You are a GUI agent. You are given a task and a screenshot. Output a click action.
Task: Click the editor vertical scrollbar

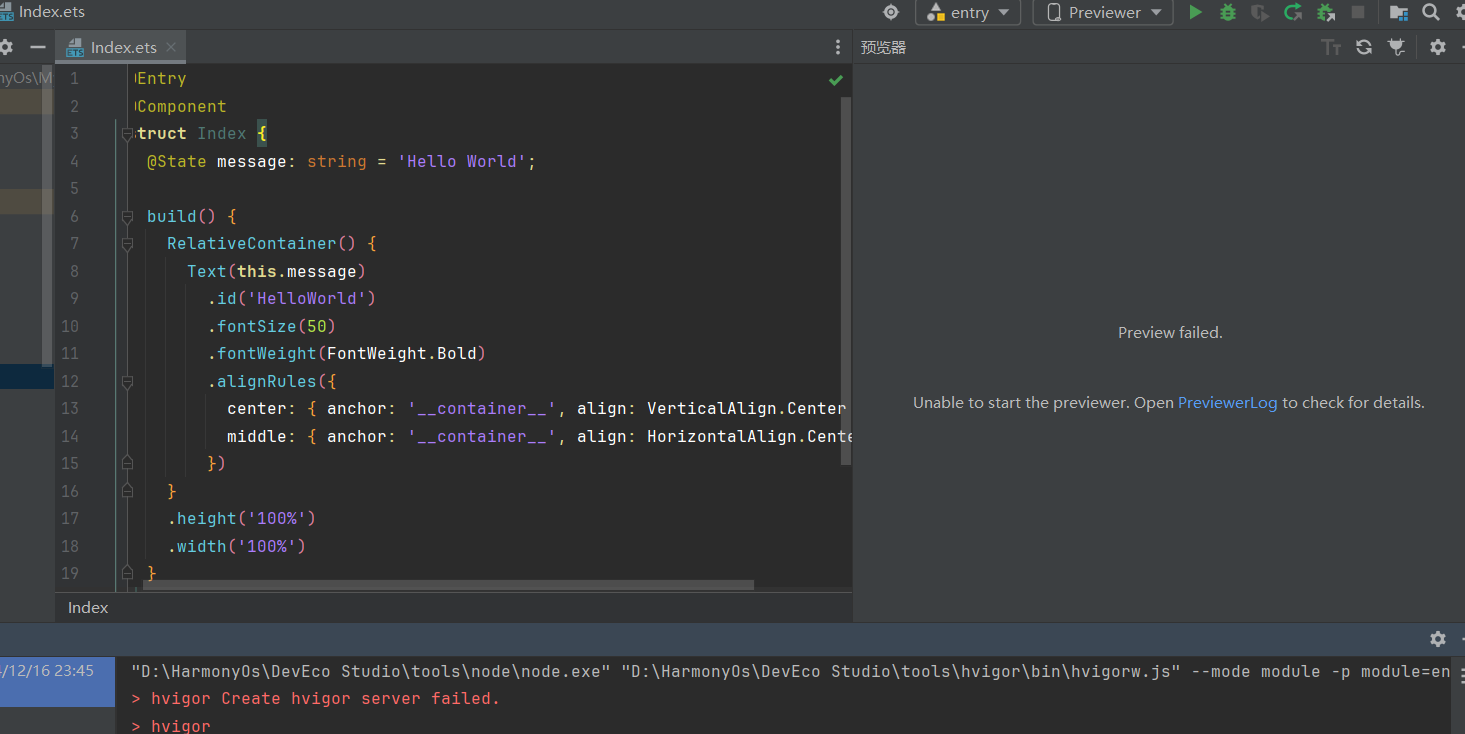846,280
